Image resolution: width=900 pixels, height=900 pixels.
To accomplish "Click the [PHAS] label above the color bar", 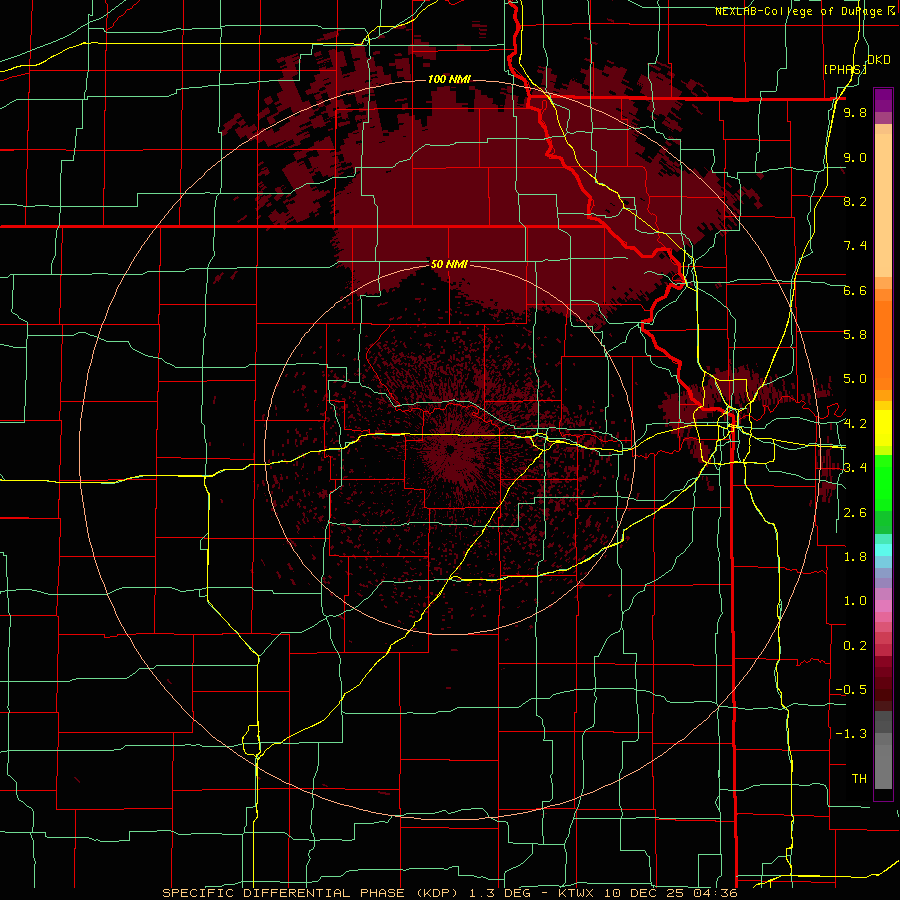I will pos(845,69).
